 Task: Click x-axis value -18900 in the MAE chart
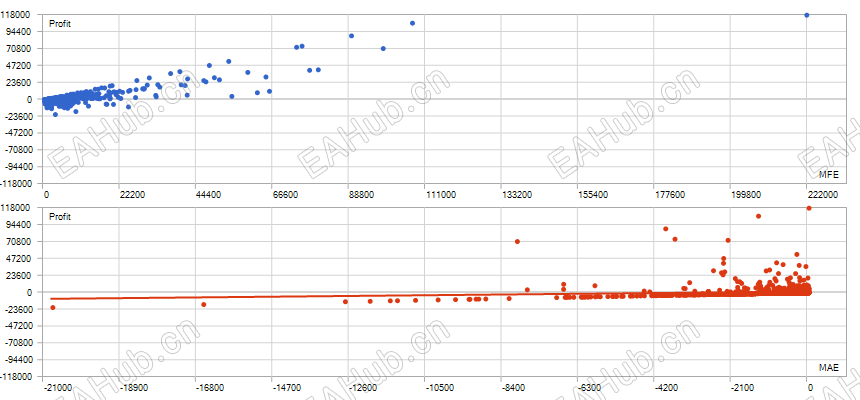pyautogui.click(x=134, y=388)
